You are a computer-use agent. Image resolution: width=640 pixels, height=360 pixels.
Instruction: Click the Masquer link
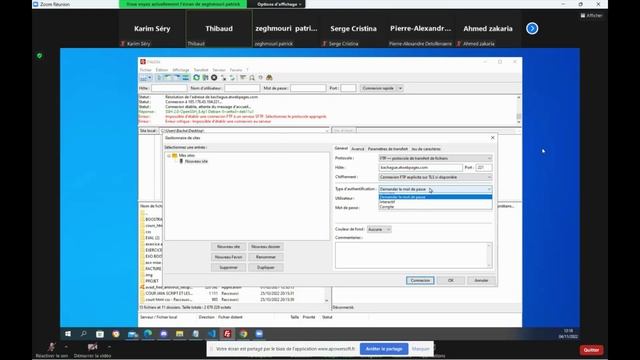tap(420, 349)
